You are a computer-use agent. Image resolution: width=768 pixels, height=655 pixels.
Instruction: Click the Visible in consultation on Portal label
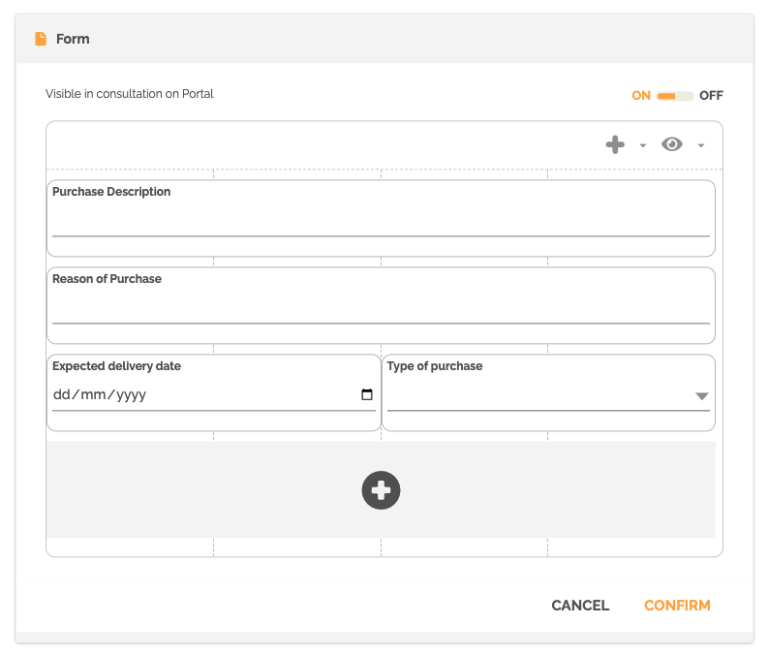coord(129,94)
